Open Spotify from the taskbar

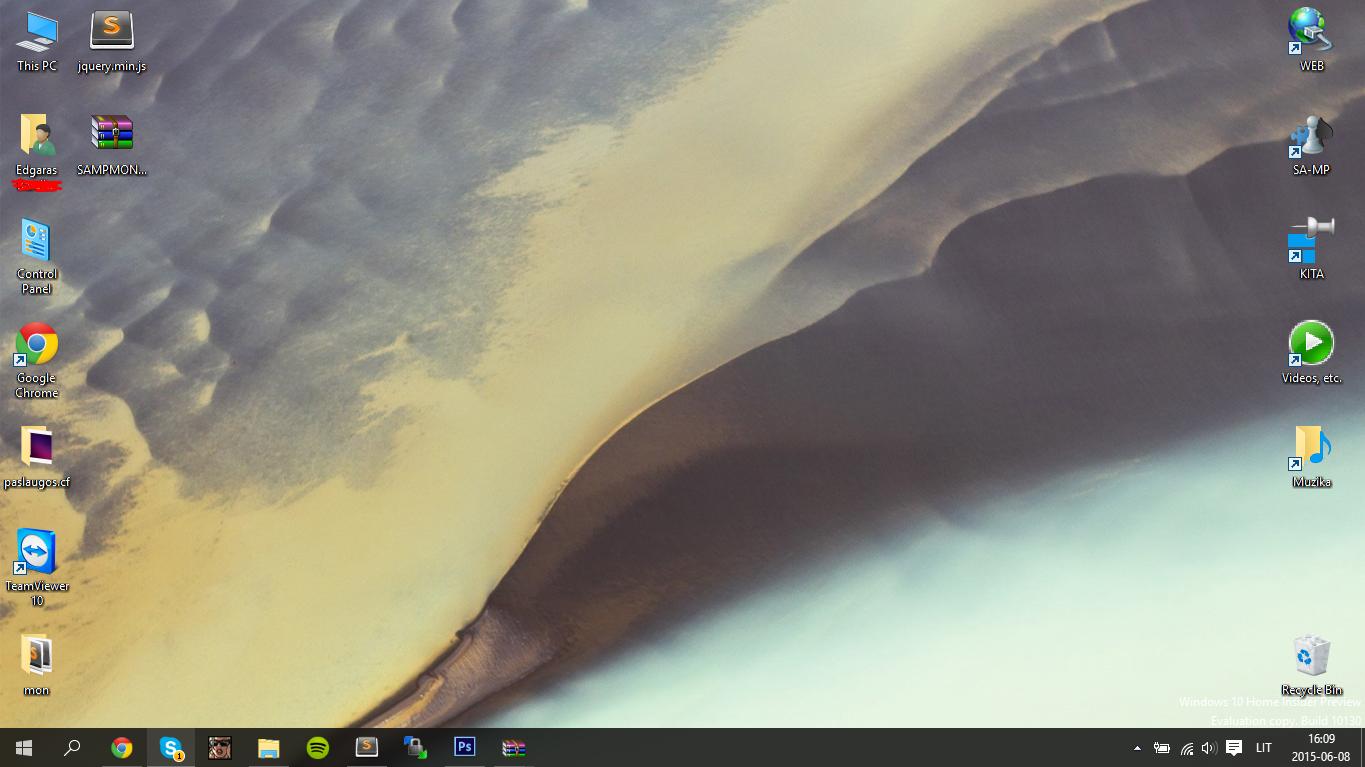[318, 748]
